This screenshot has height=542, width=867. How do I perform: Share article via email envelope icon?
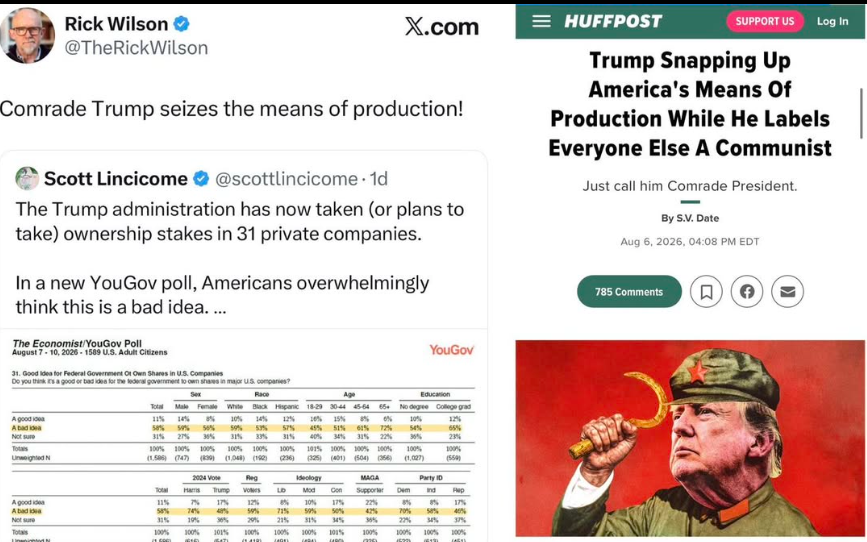click(x=787, y=291)
